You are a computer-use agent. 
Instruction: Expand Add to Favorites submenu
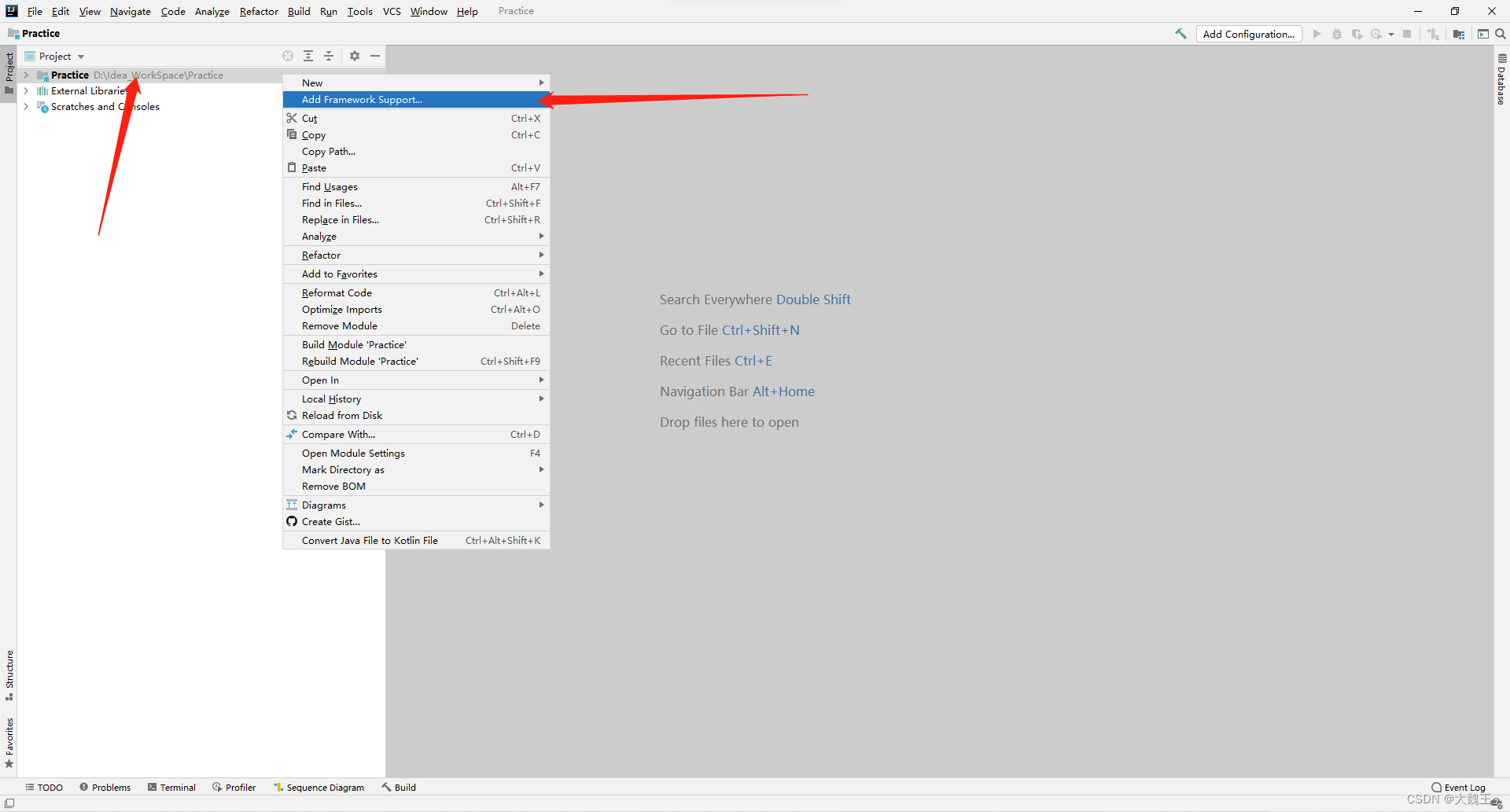click(x=416, y=274)
